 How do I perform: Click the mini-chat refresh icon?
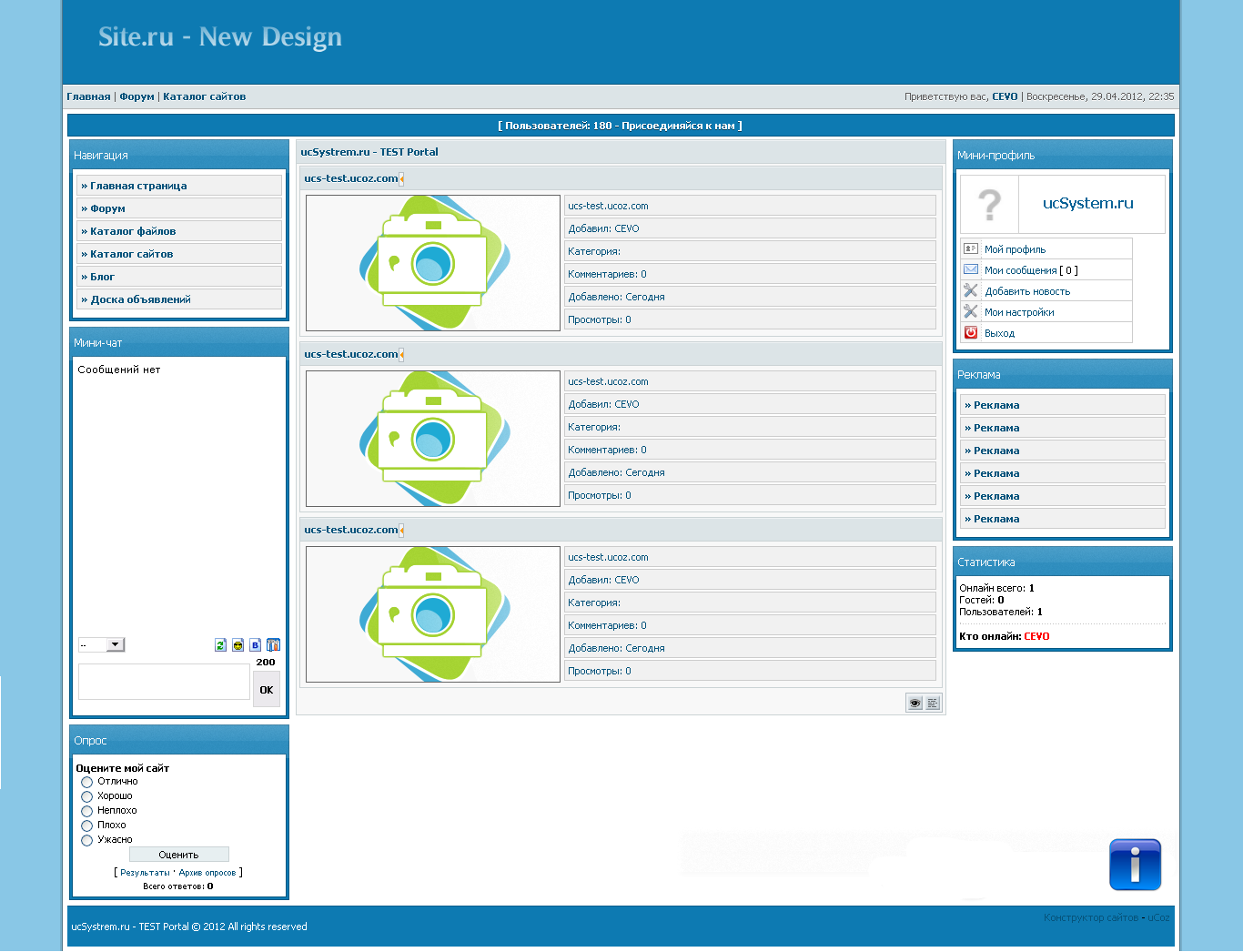pyautogui.click(x=220, y=645)
